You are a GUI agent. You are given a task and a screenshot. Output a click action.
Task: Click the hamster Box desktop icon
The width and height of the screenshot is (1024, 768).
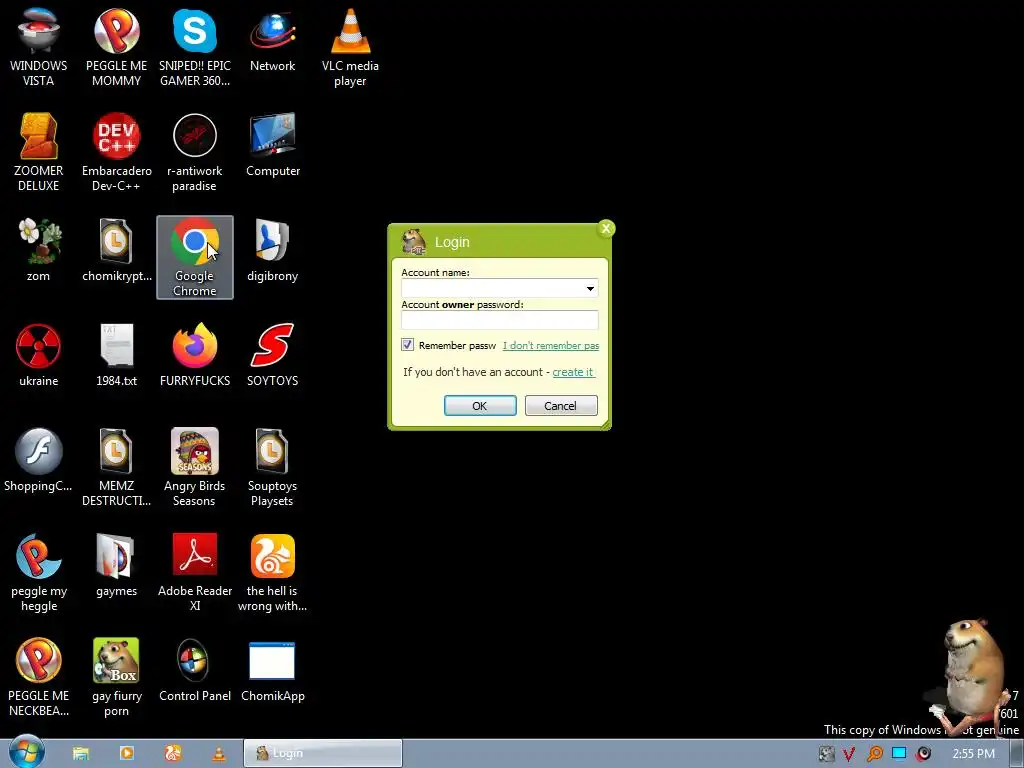pyautogui.click(x=116, y=677)
